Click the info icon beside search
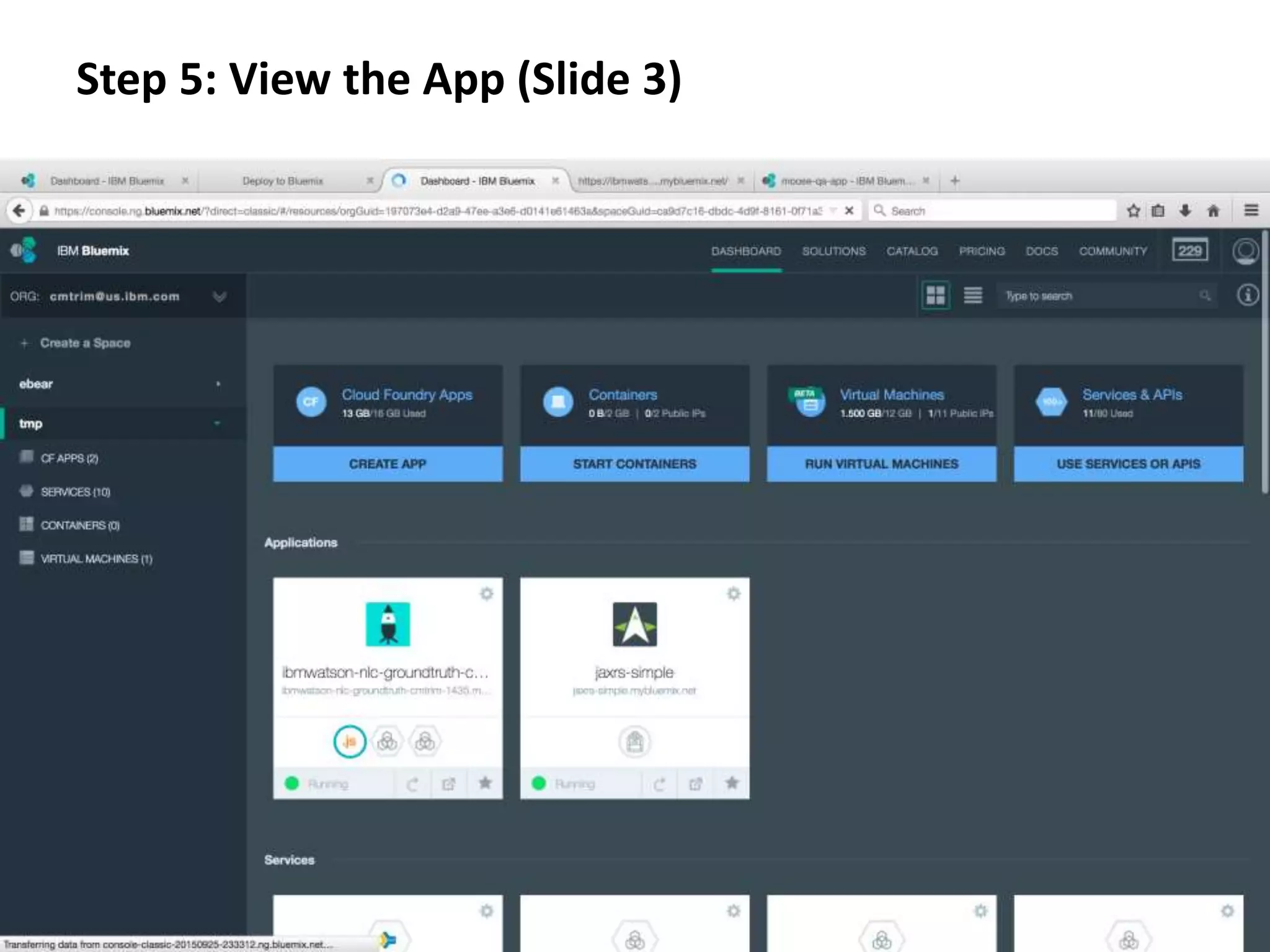This screenshot has width=1270, height=952. click(1247, 295)
